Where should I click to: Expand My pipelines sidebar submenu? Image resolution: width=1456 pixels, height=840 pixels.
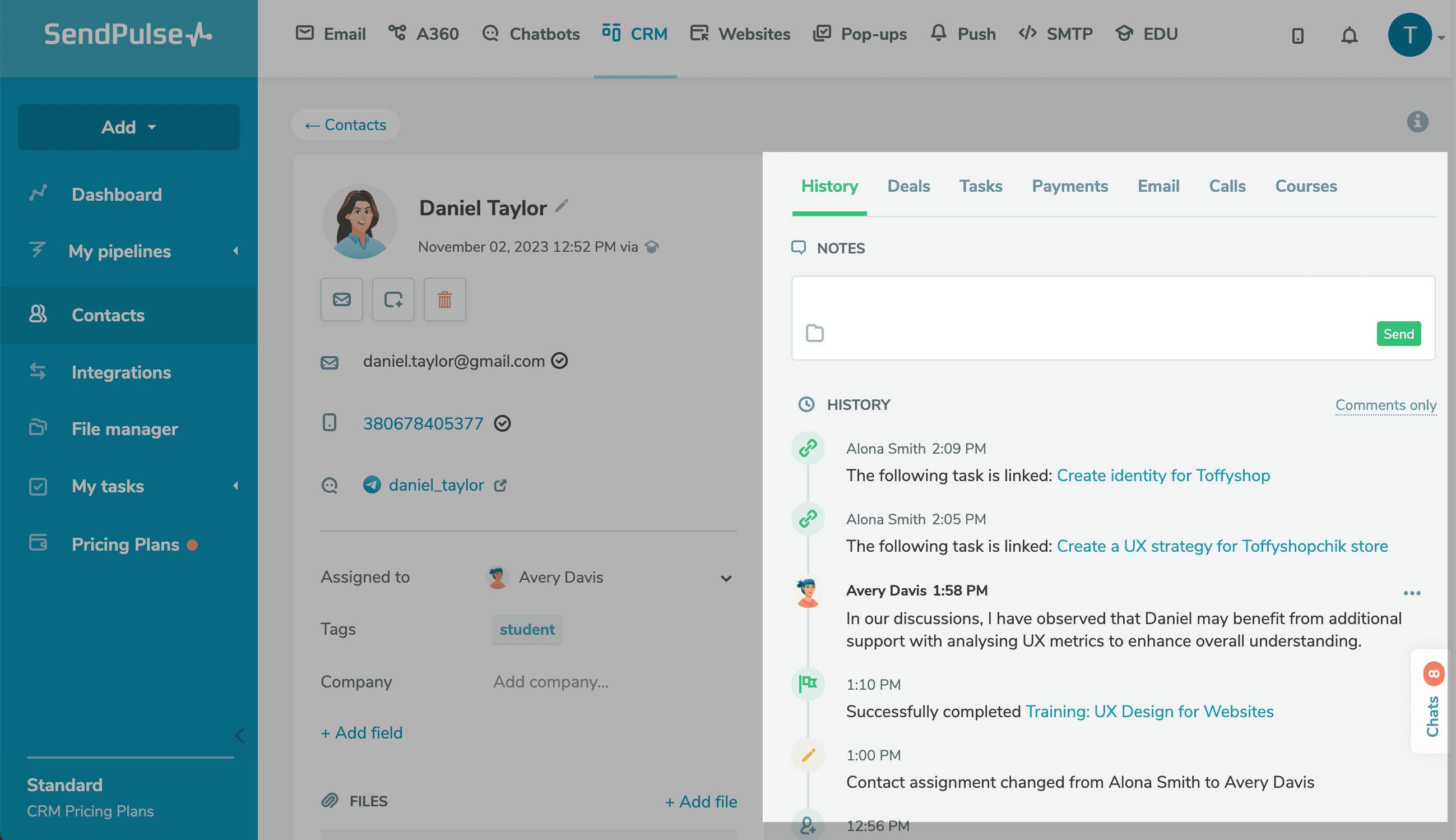235,251
